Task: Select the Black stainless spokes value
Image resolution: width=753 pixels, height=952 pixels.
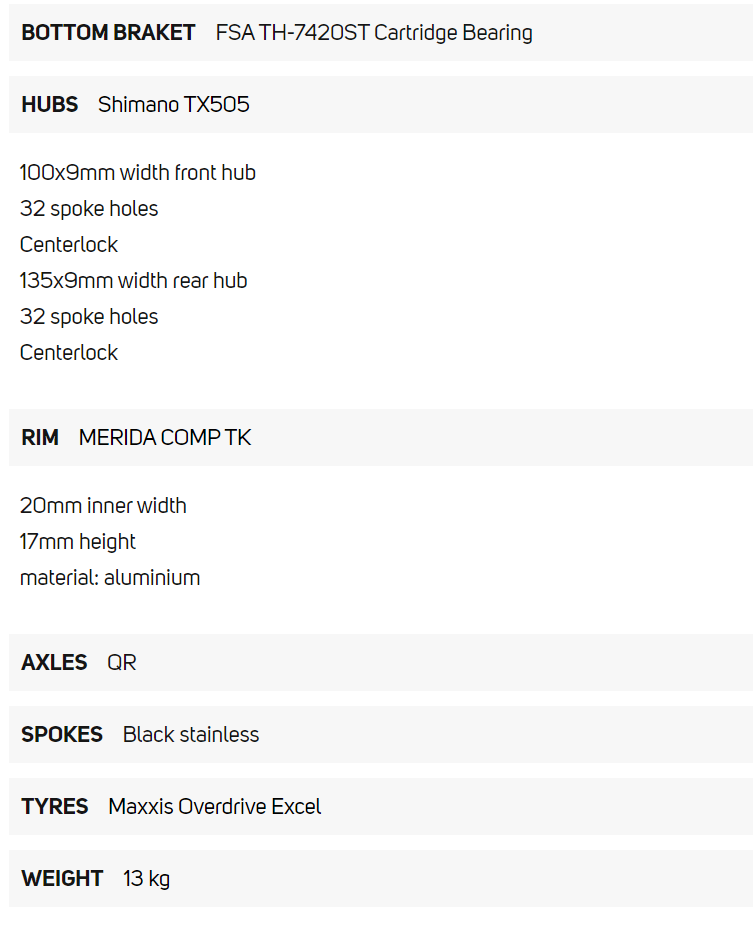Action: 191,735
